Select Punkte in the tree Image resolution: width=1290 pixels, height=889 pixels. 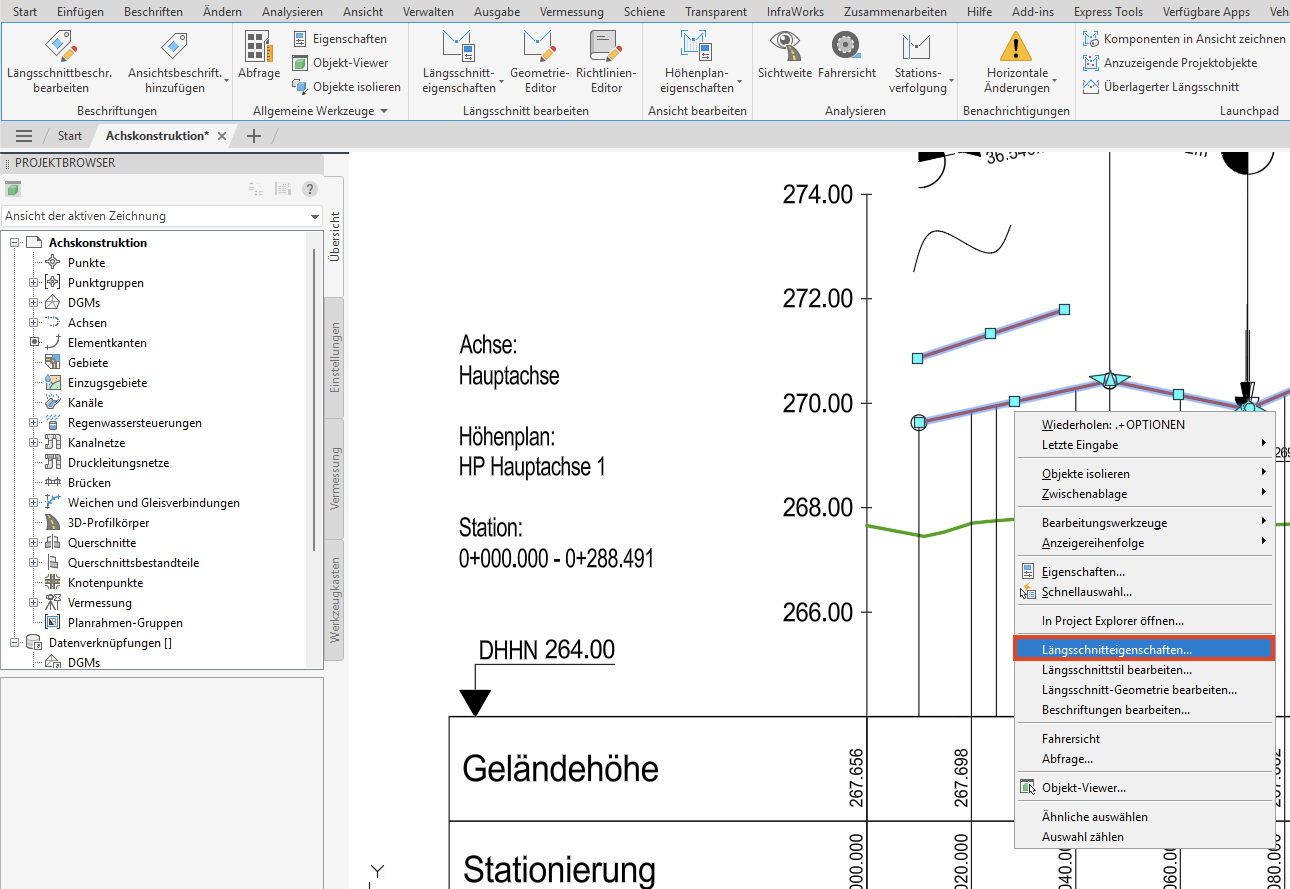pos(86,263)
